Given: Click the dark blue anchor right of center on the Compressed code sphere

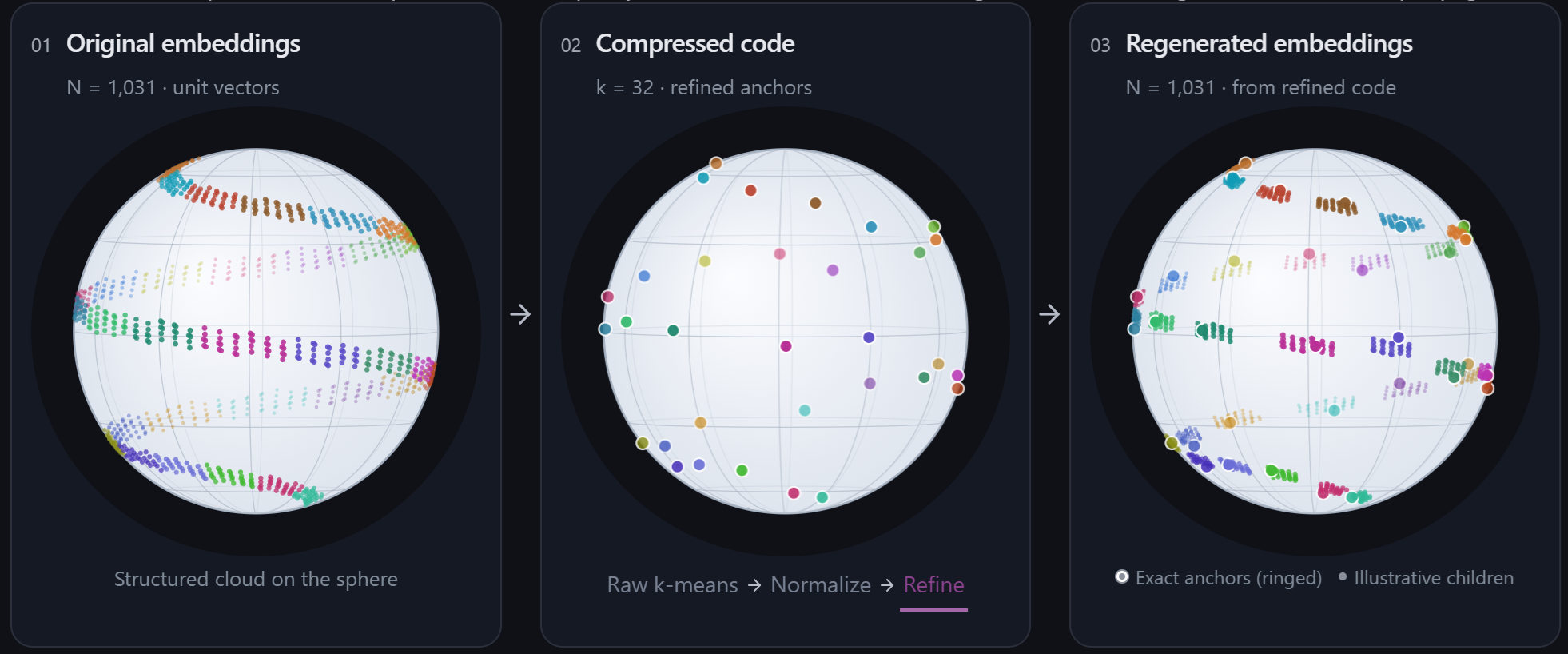Looking at the screenshot, I should click(x=869, y=337).
